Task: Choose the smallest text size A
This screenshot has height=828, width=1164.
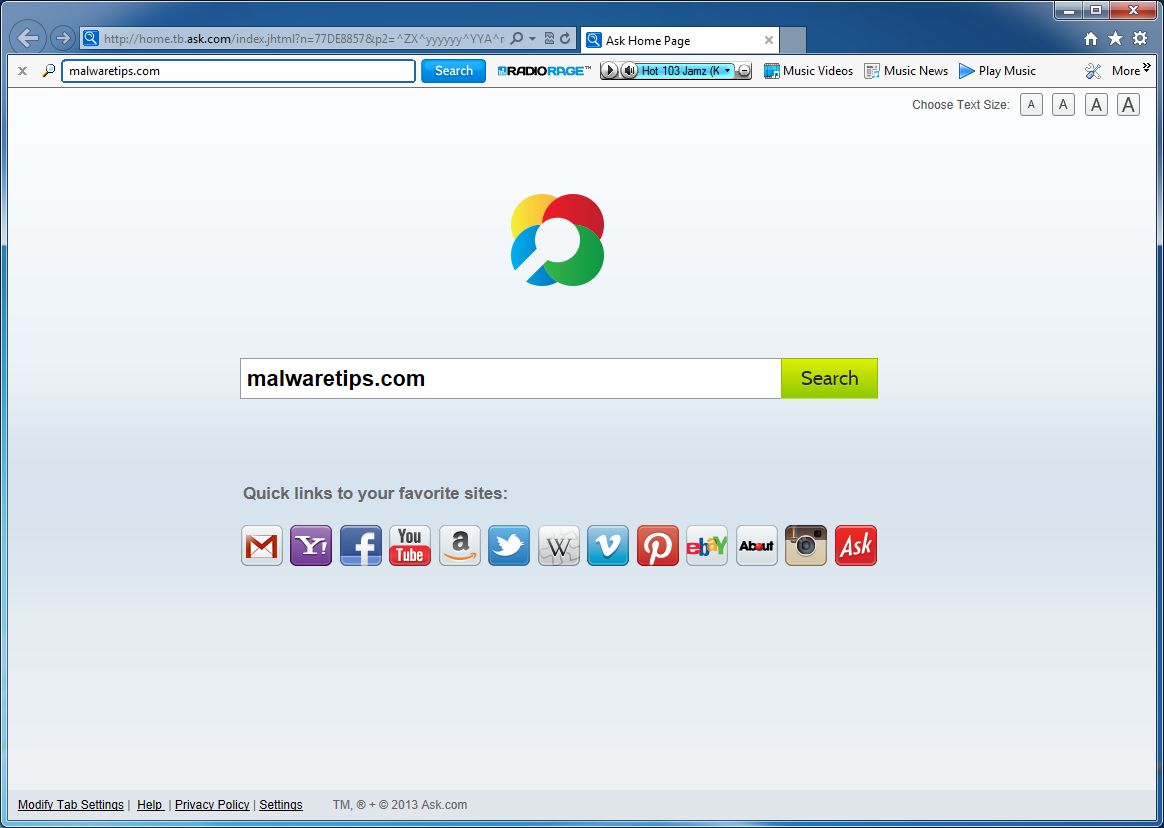Action: (x=1031, y=105)
